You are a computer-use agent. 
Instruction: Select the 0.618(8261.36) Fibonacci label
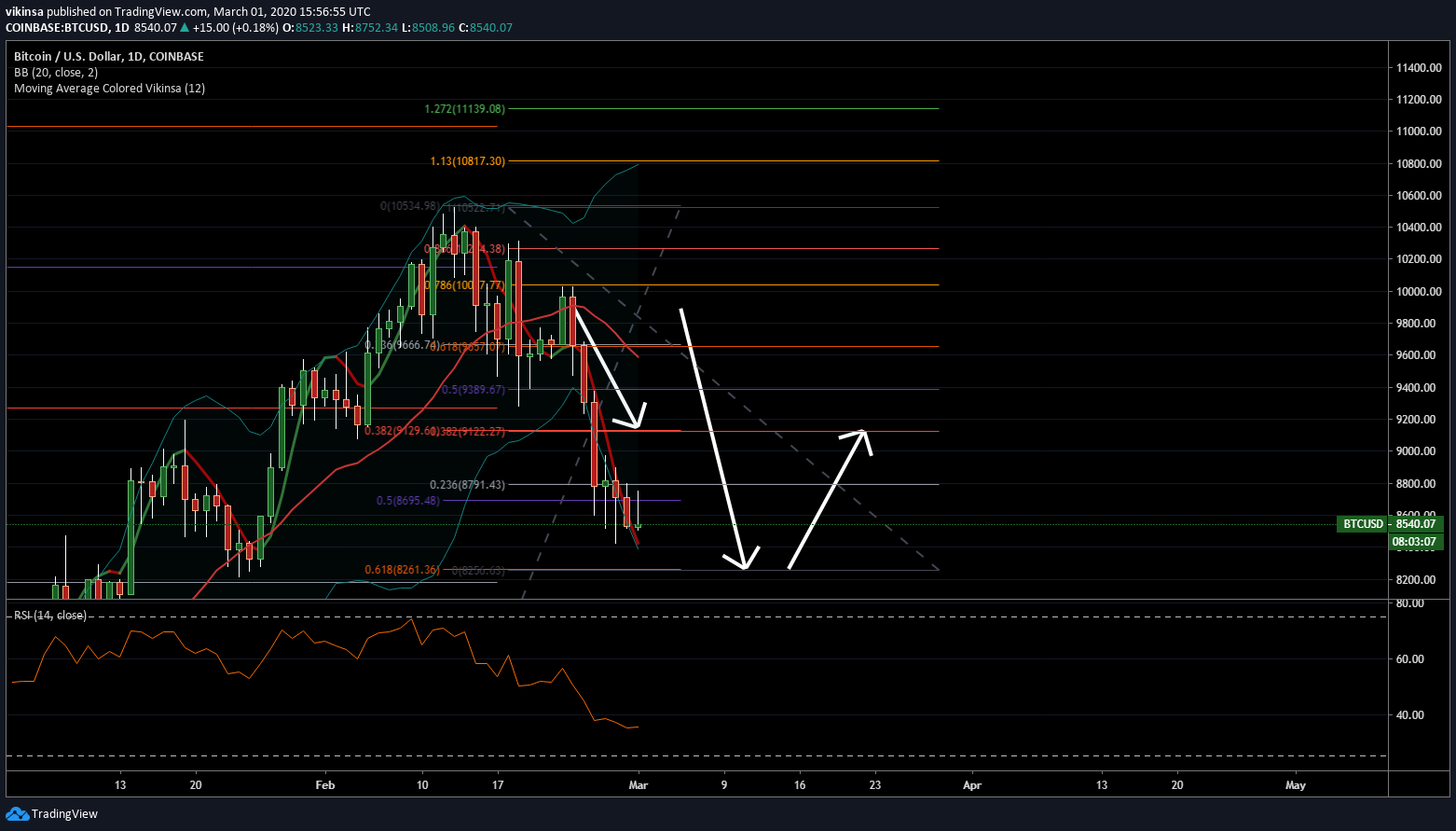pos(402,570)
